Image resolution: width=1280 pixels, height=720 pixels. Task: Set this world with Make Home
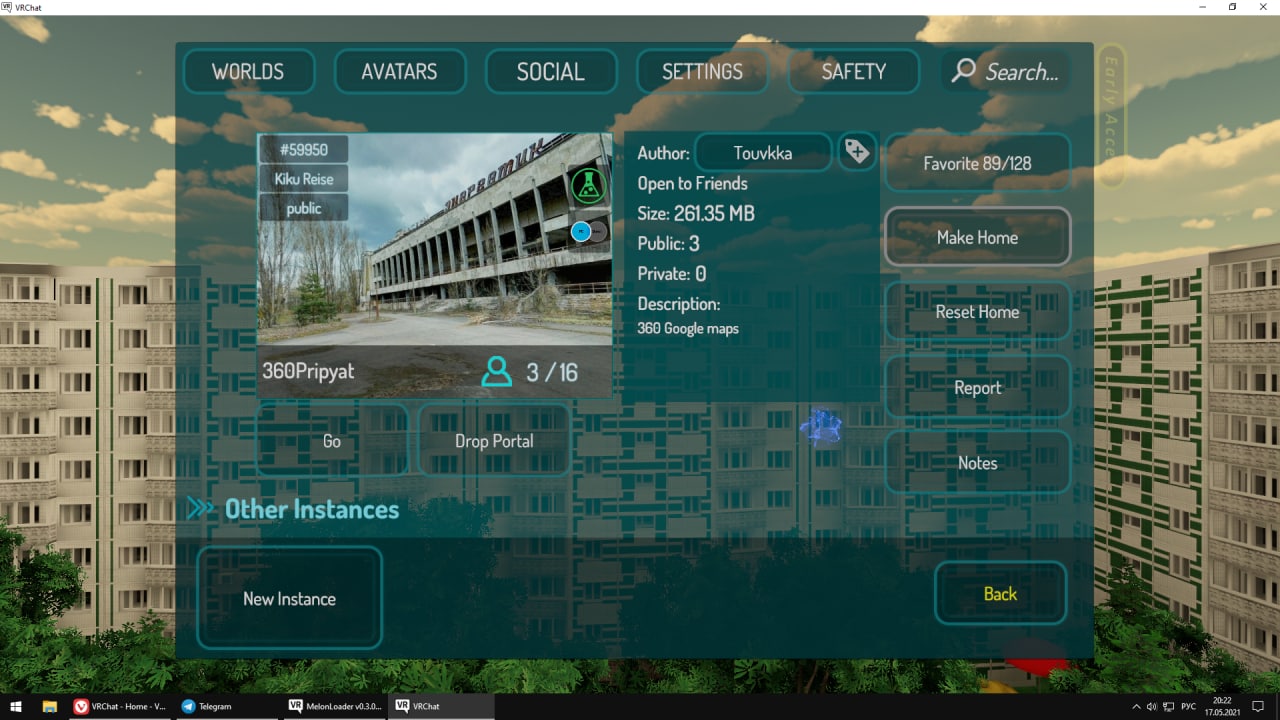click(x=977, y=237)
